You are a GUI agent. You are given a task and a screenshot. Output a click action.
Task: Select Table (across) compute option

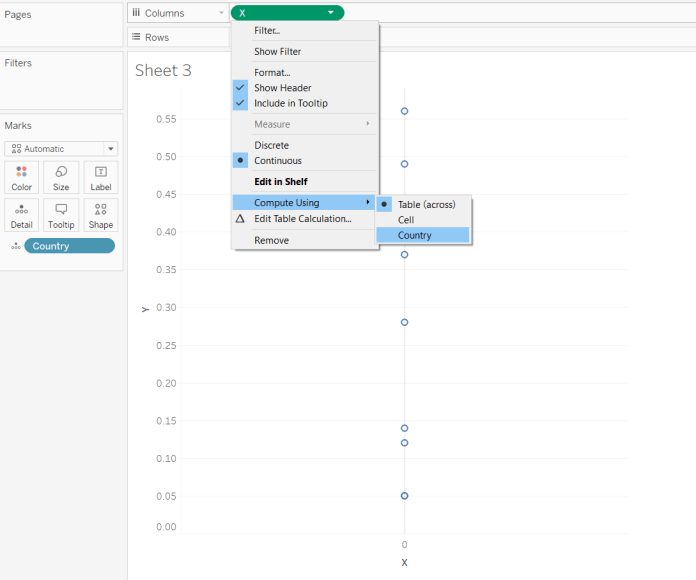tap(426, 204)
